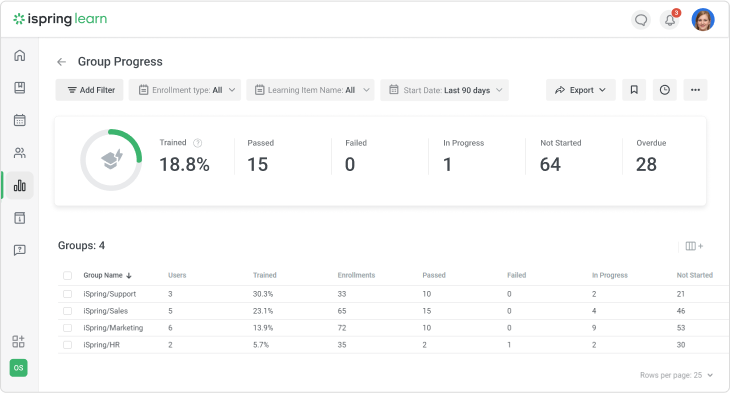Screen dimensions: 730x393
Task: Open the Rows per page dropdown
Action: pos(676,375)
